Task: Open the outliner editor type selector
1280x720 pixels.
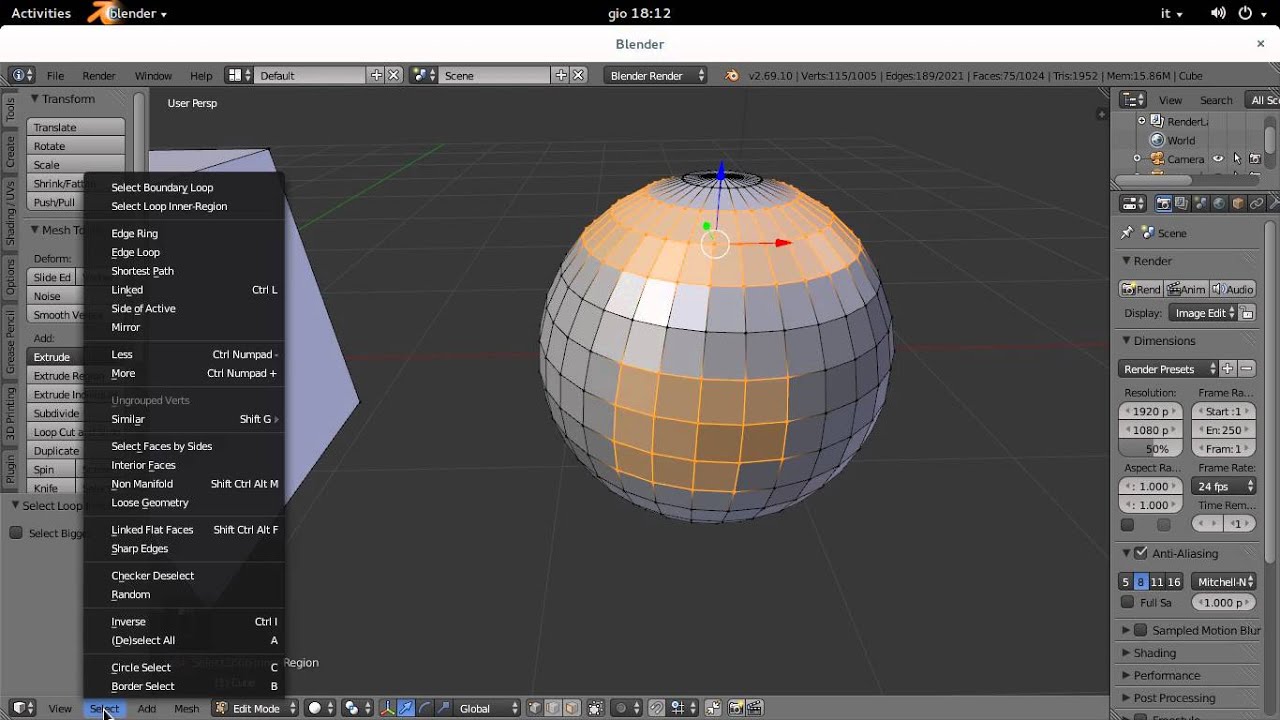Action: pos(1133,99)
